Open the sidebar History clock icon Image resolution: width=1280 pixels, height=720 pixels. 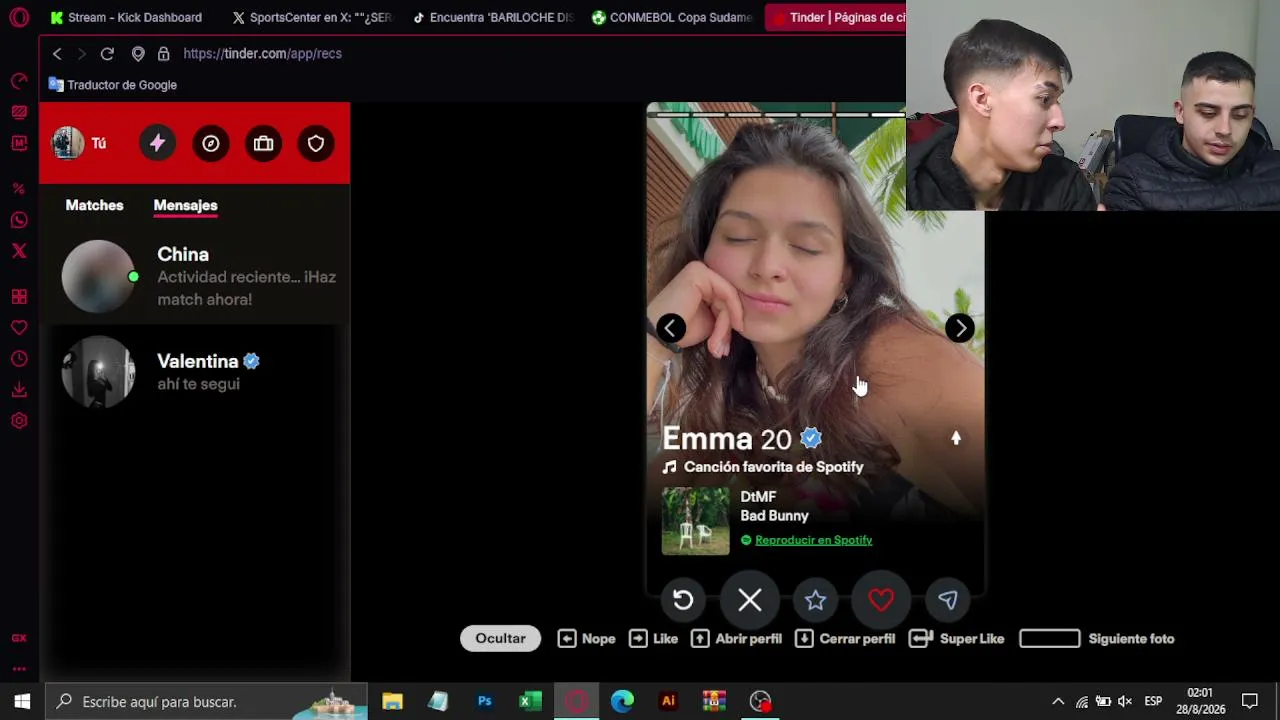[x=19, y=359]
